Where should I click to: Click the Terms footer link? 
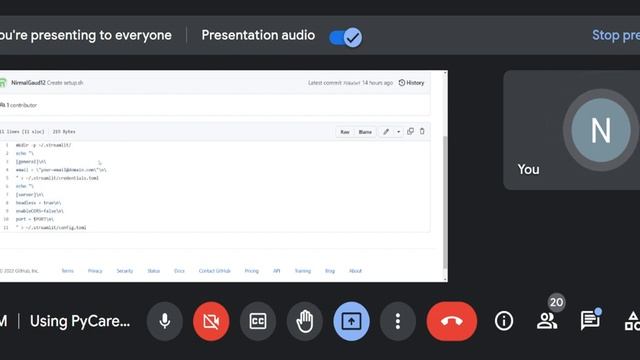[x=67, y=271]
